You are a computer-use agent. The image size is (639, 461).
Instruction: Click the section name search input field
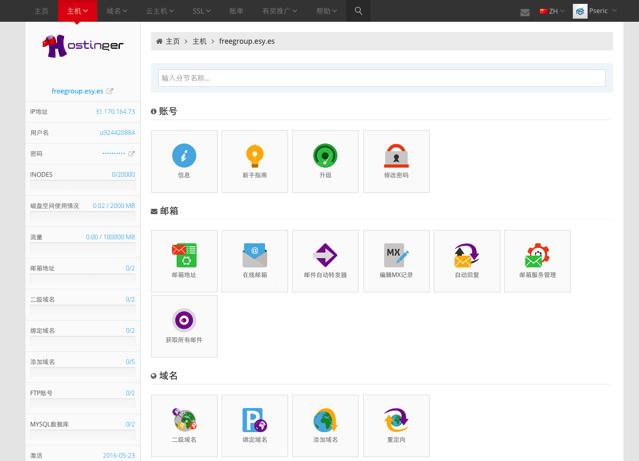point(382,77)
